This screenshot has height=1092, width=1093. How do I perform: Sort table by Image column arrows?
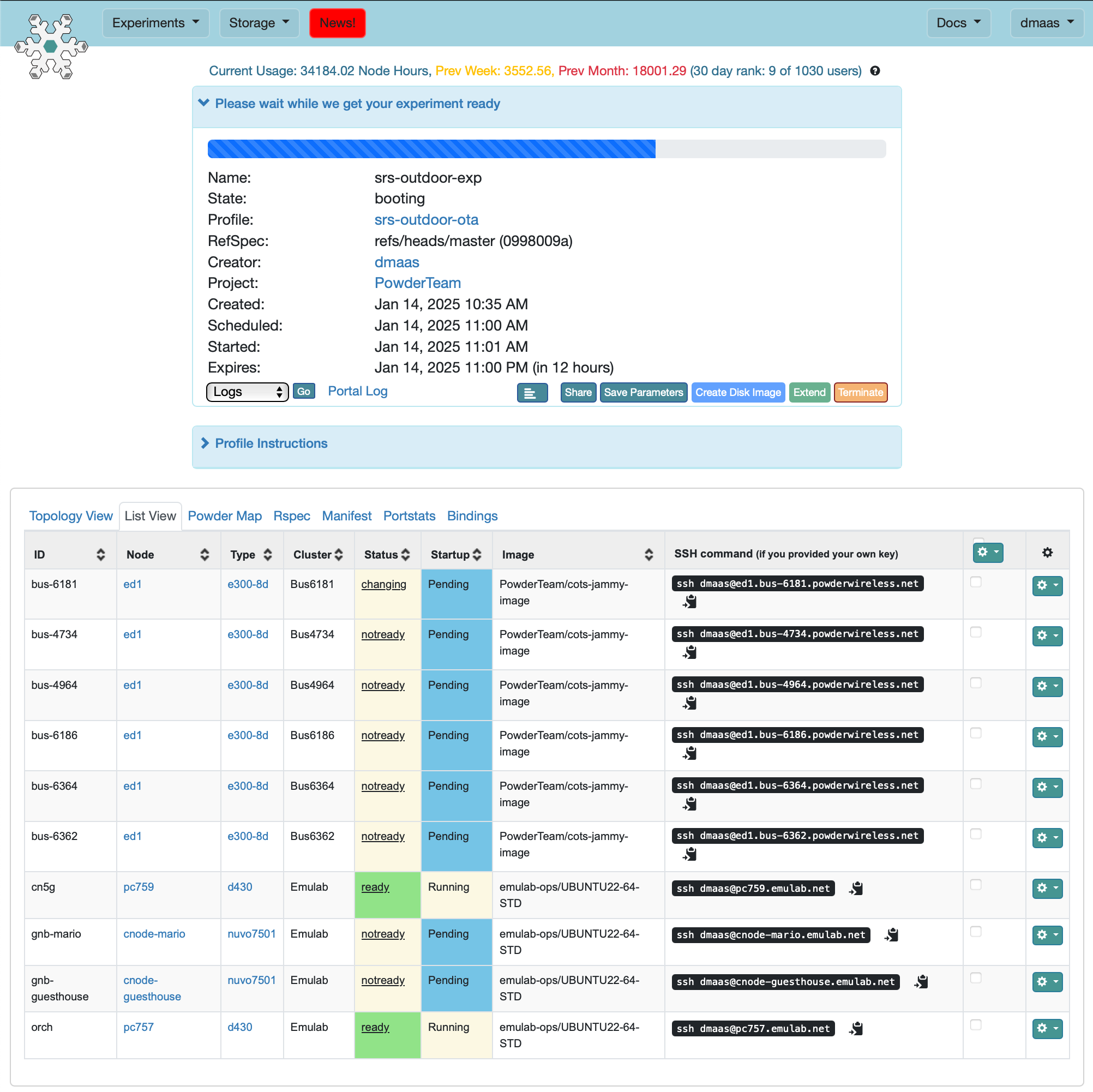coord(649,555)
